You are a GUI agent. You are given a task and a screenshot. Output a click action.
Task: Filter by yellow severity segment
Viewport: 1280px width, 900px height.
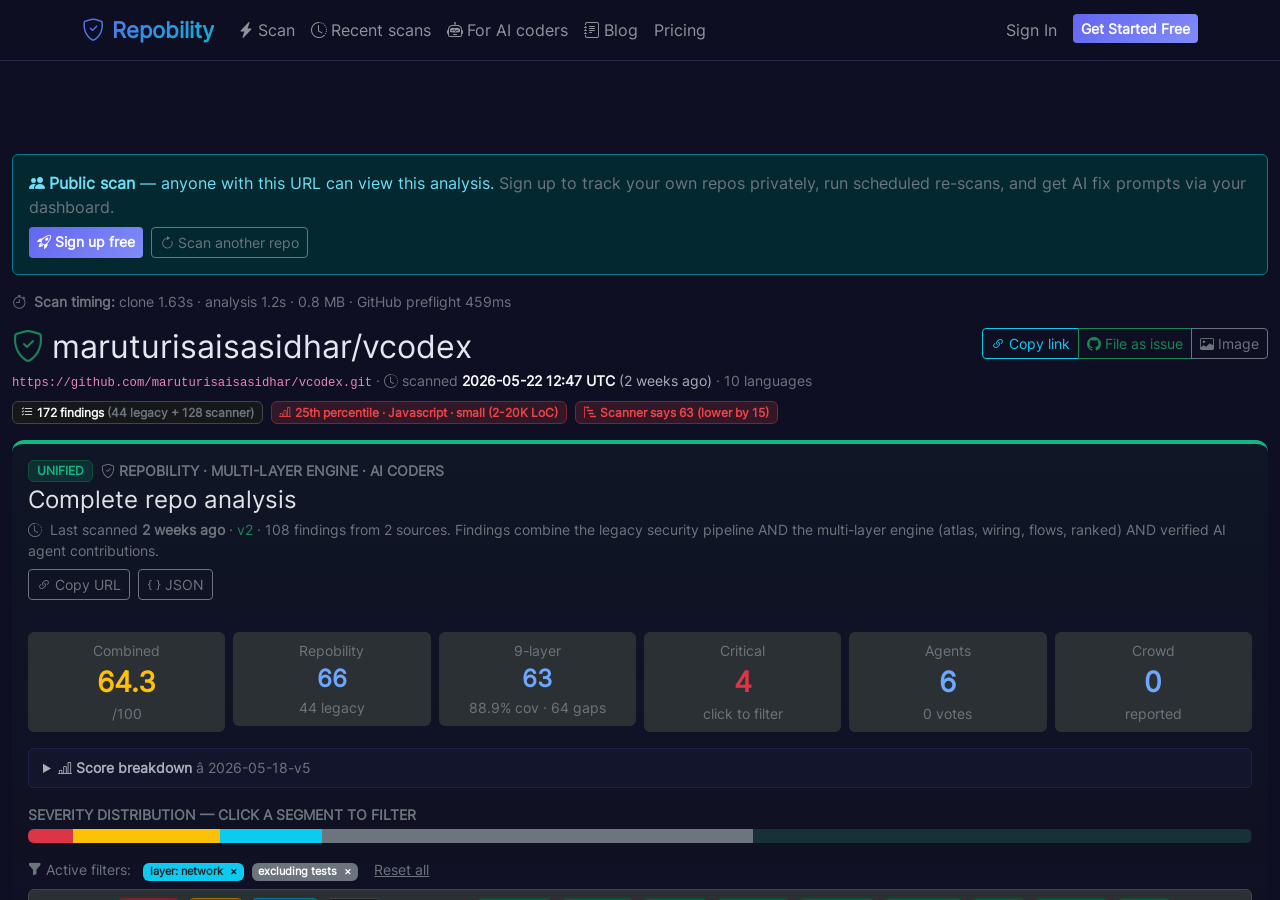[x=146, y=836]
